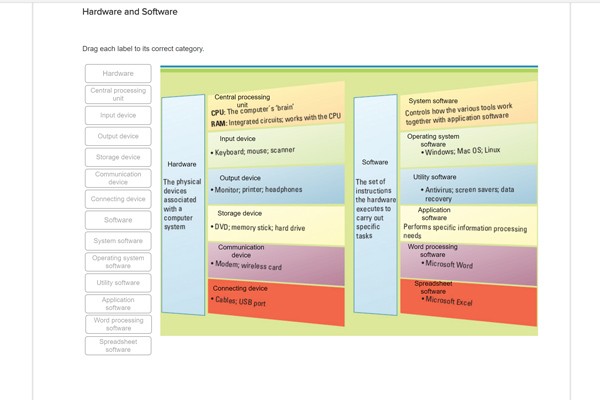600x400 pixels.
Task: Click the "Modem; wireless card" bullet text
Action: [246, 265]
